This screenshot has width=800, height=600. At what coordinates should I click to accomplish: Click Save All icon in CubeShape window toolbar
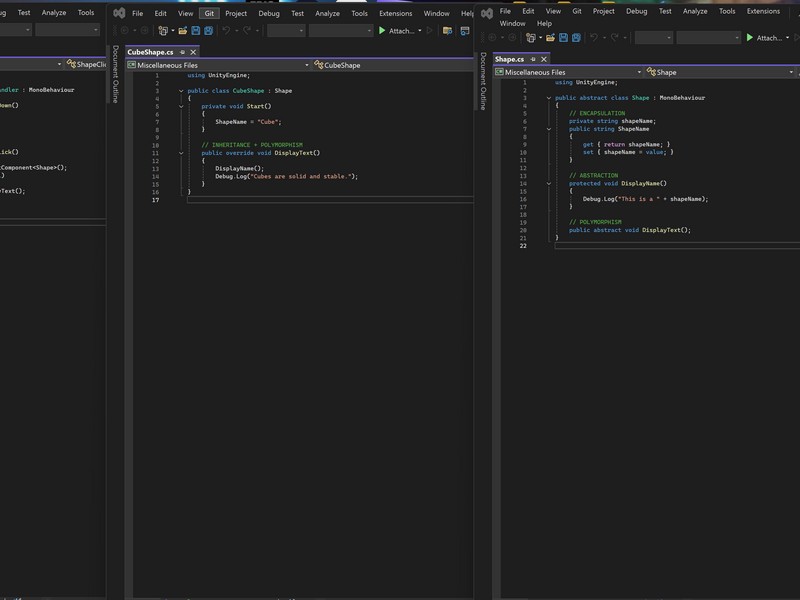coord(209,31)
